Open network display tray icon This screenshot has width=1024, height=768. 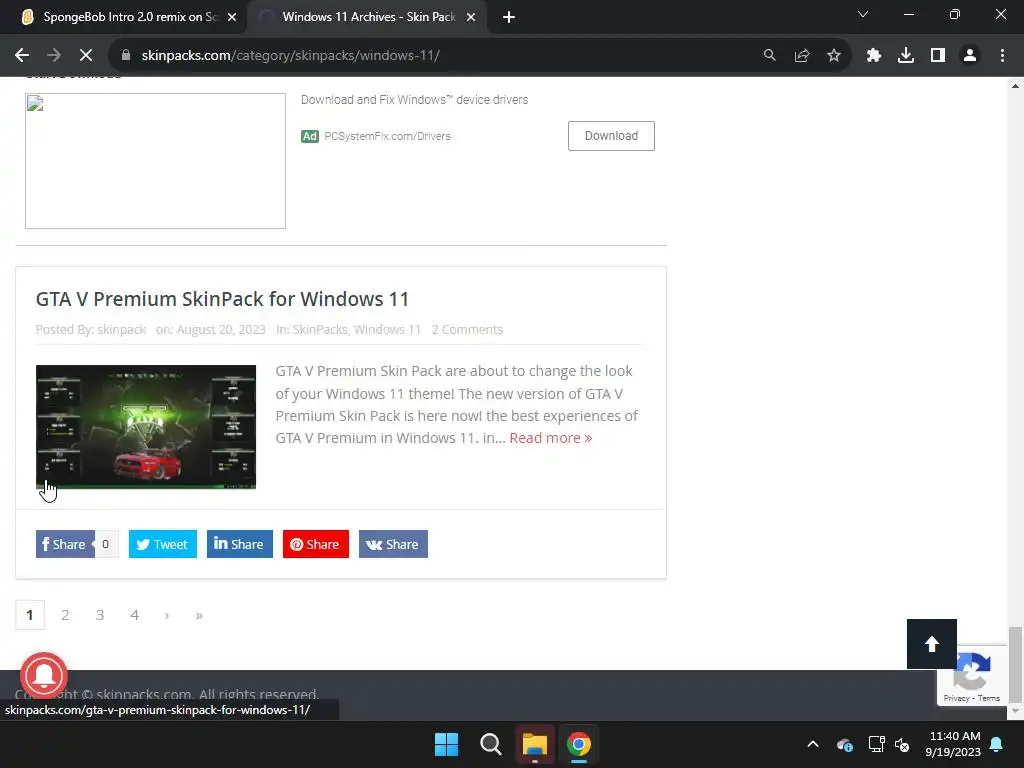(x=876, y=744)
